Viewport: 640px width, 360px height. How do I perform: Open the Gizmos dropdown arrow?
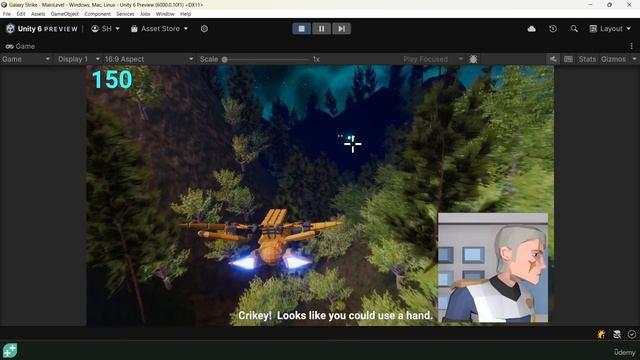(634, 59)
